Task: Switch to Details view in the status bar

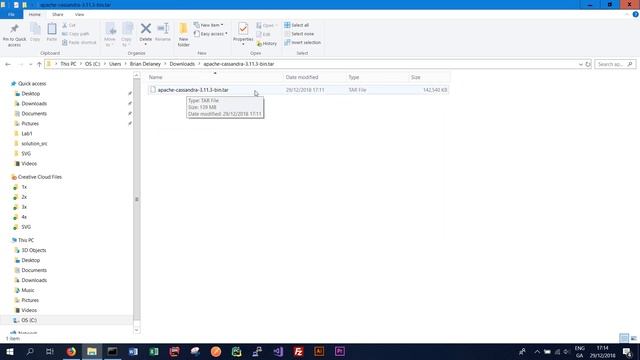Action: [624, 338]
